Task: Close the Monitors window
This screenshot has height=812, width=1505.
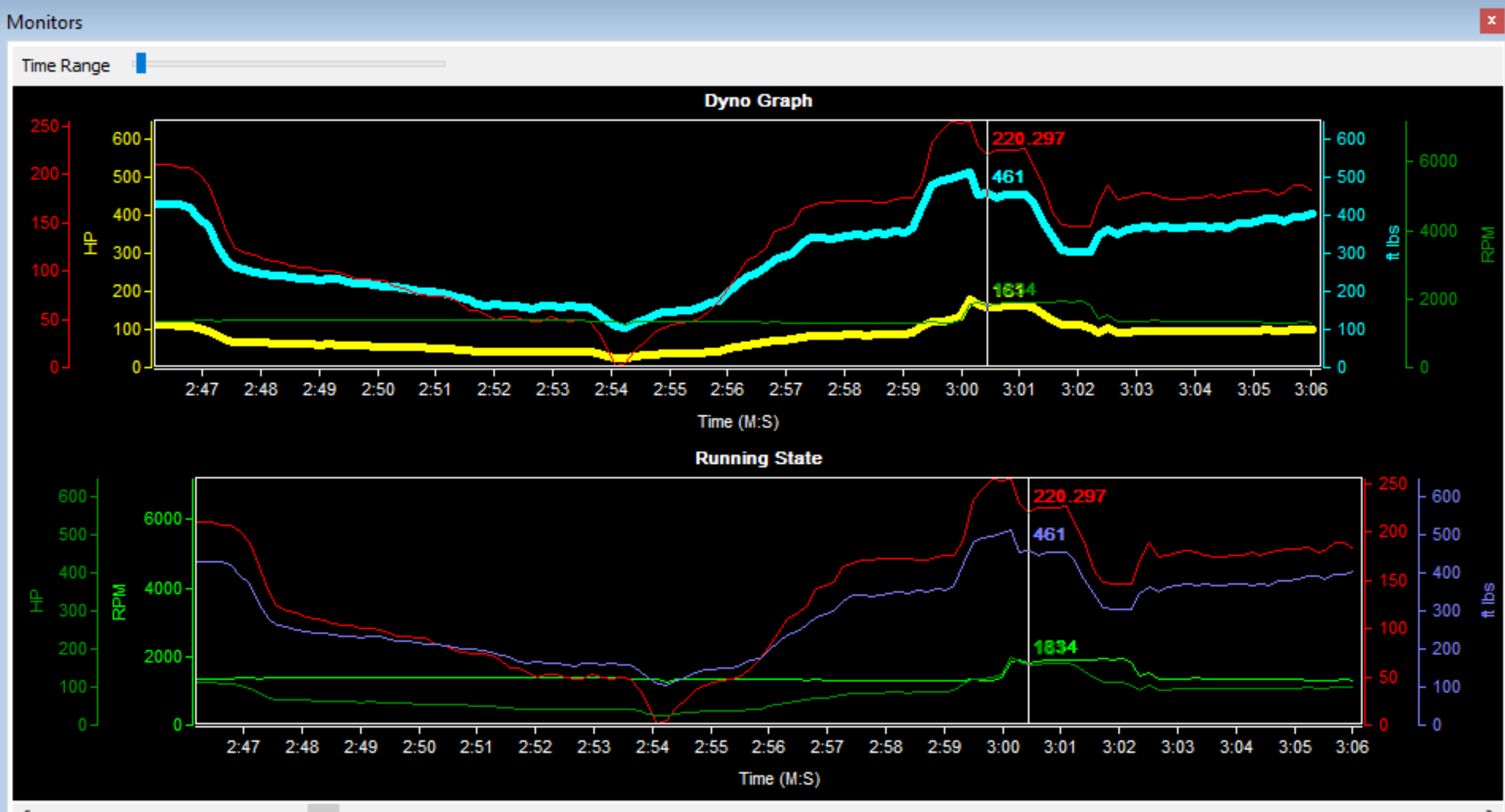Action: [1491, 21]
